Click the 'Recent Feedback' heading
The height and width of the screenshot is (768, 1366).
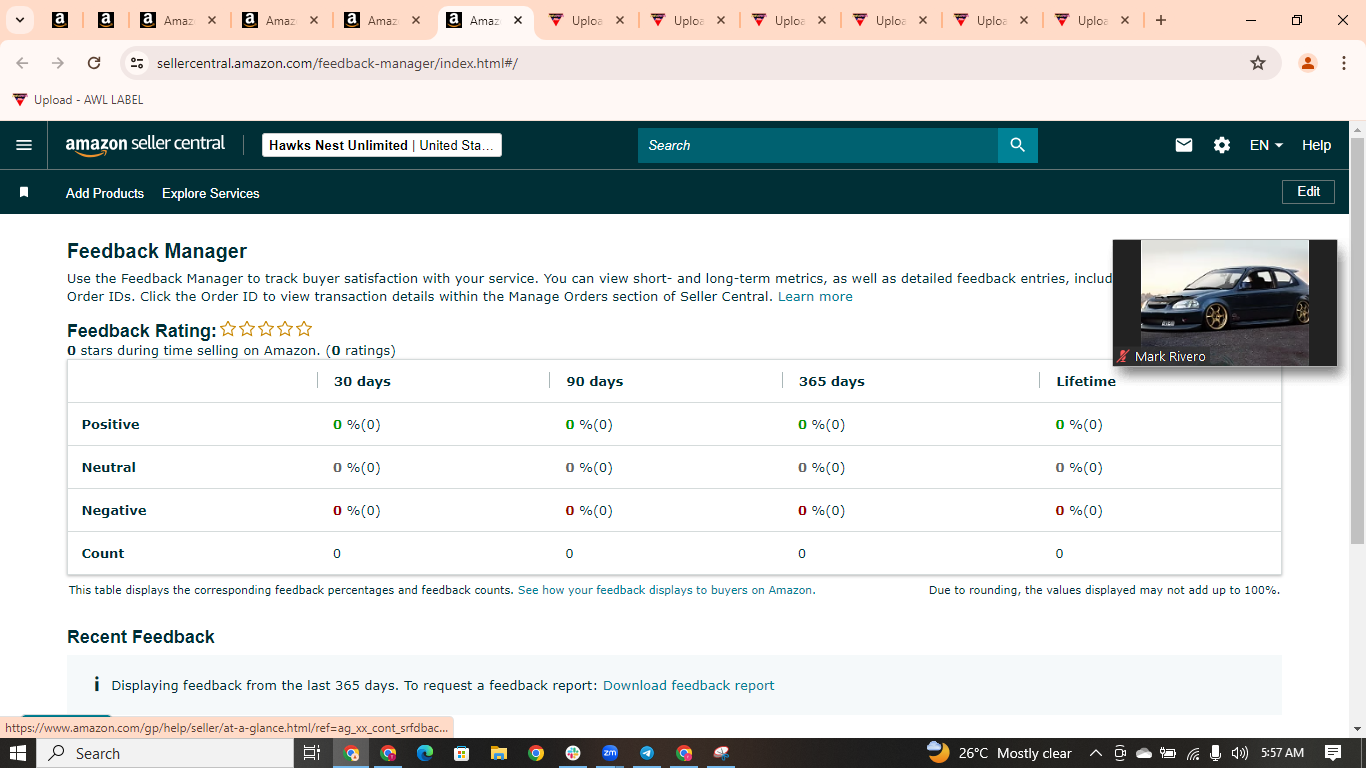141,637
